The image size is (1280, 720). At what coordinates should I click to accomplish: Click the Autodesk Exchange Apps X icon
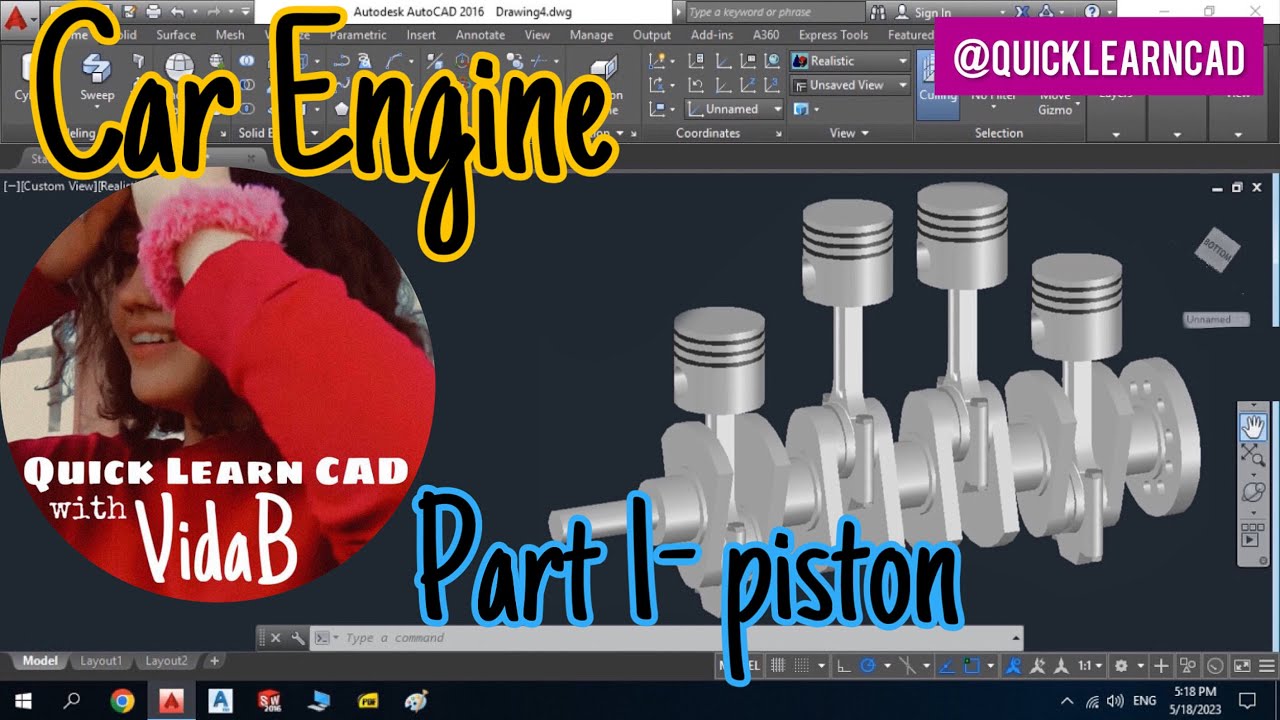[x=1022, y=12]
